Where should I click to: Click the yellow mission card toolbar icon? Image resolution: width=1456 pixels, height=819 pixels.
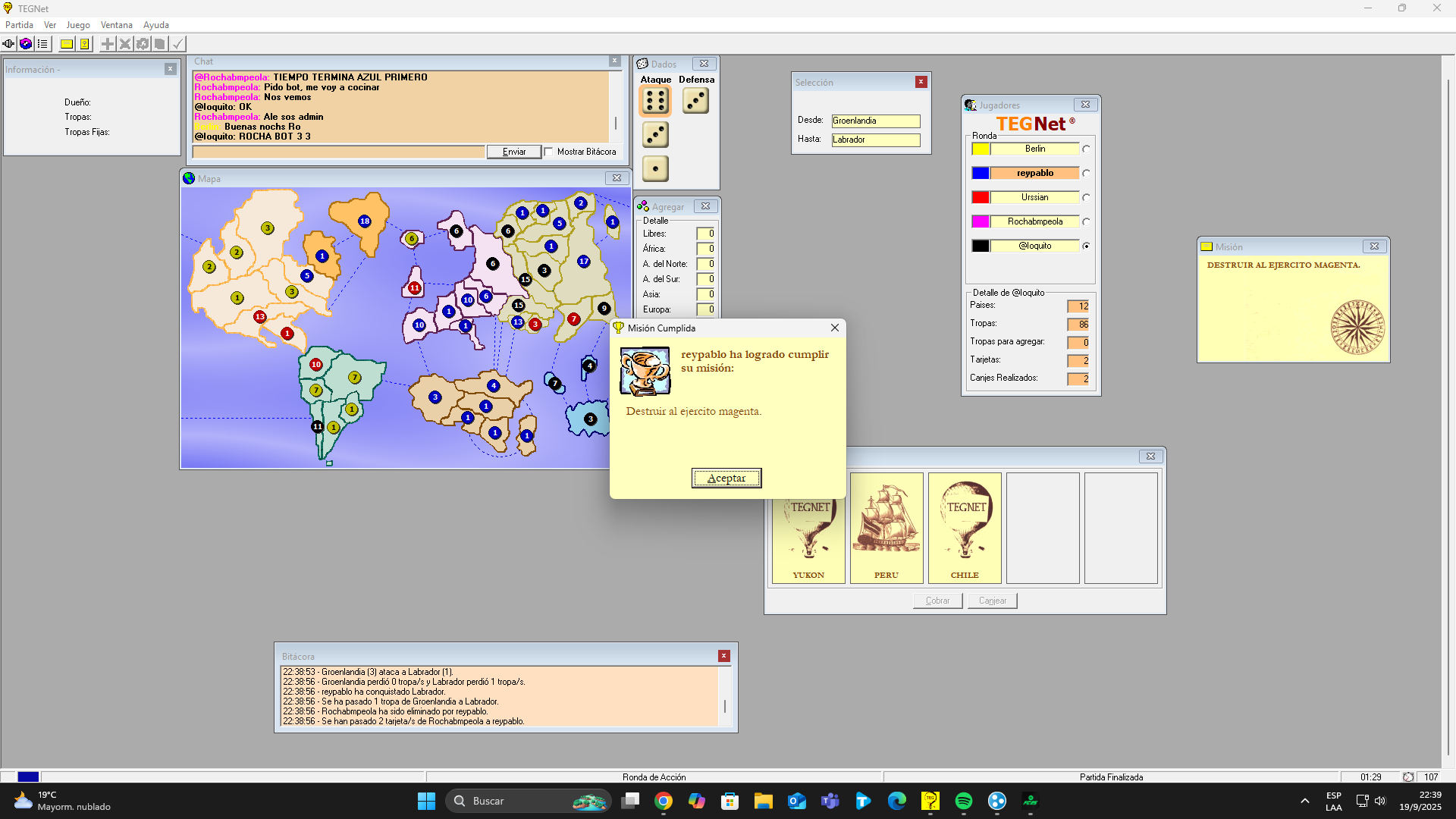[x=67, y=44]
